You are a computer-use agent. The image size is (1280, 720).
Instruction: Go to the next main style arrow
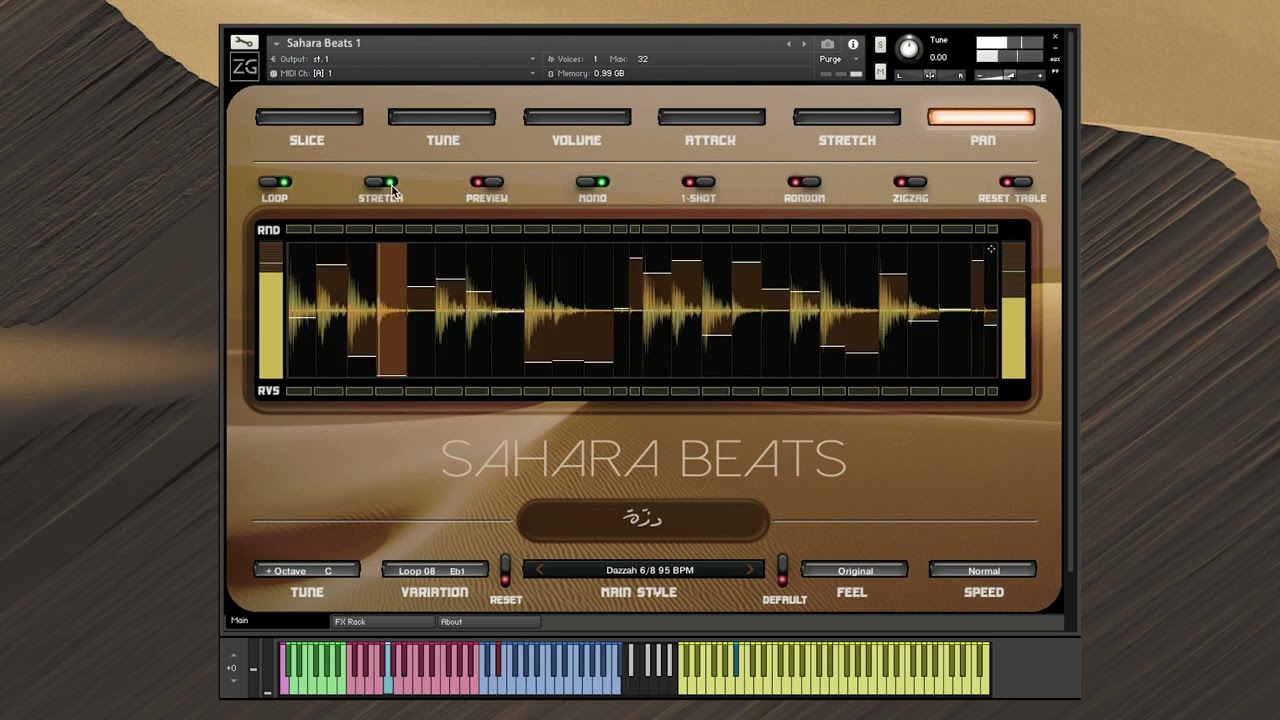pyautogui.click(x=749, y=570)
